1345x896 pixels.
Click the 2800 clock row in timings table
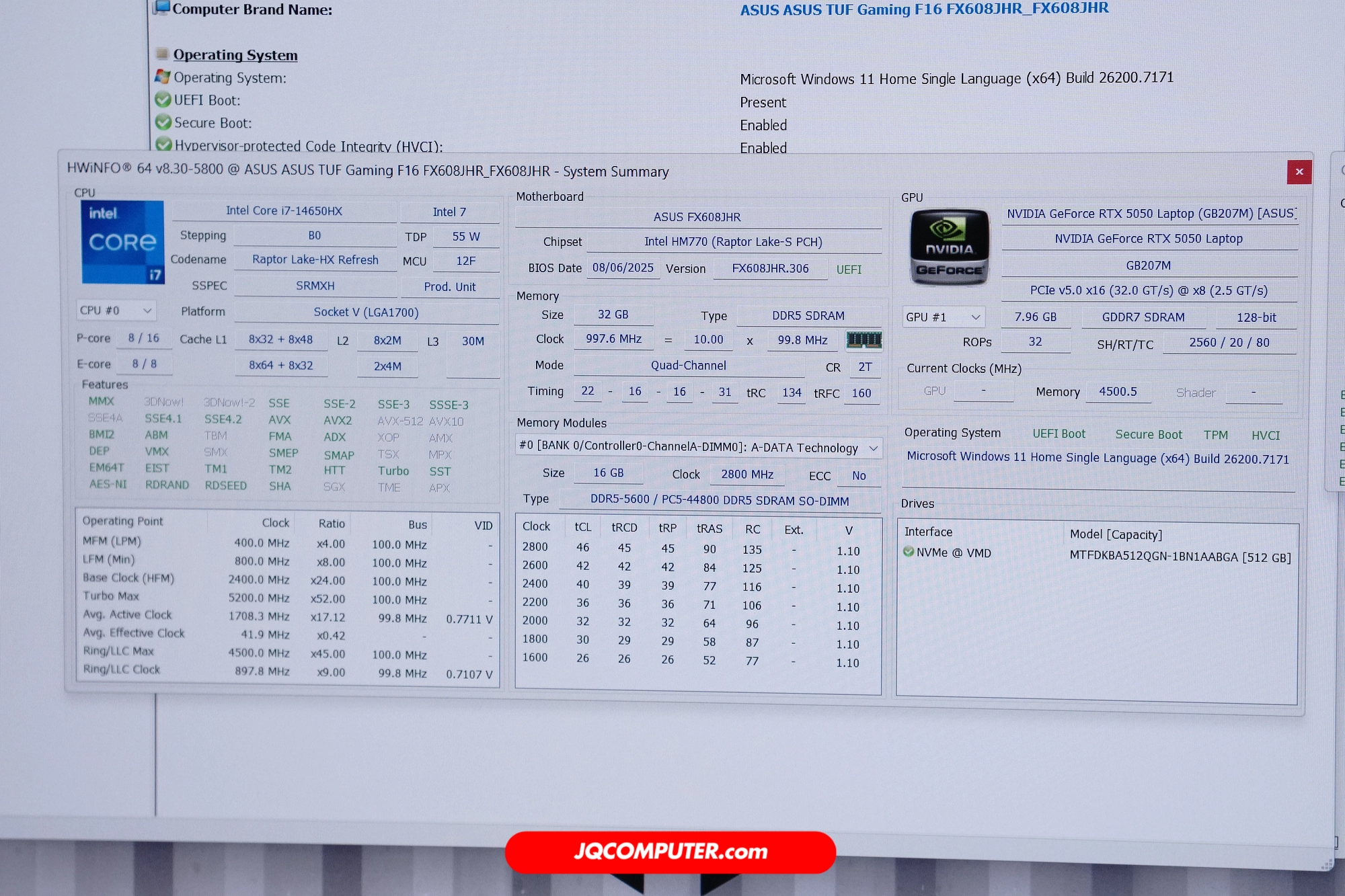[x=535, y=547]
